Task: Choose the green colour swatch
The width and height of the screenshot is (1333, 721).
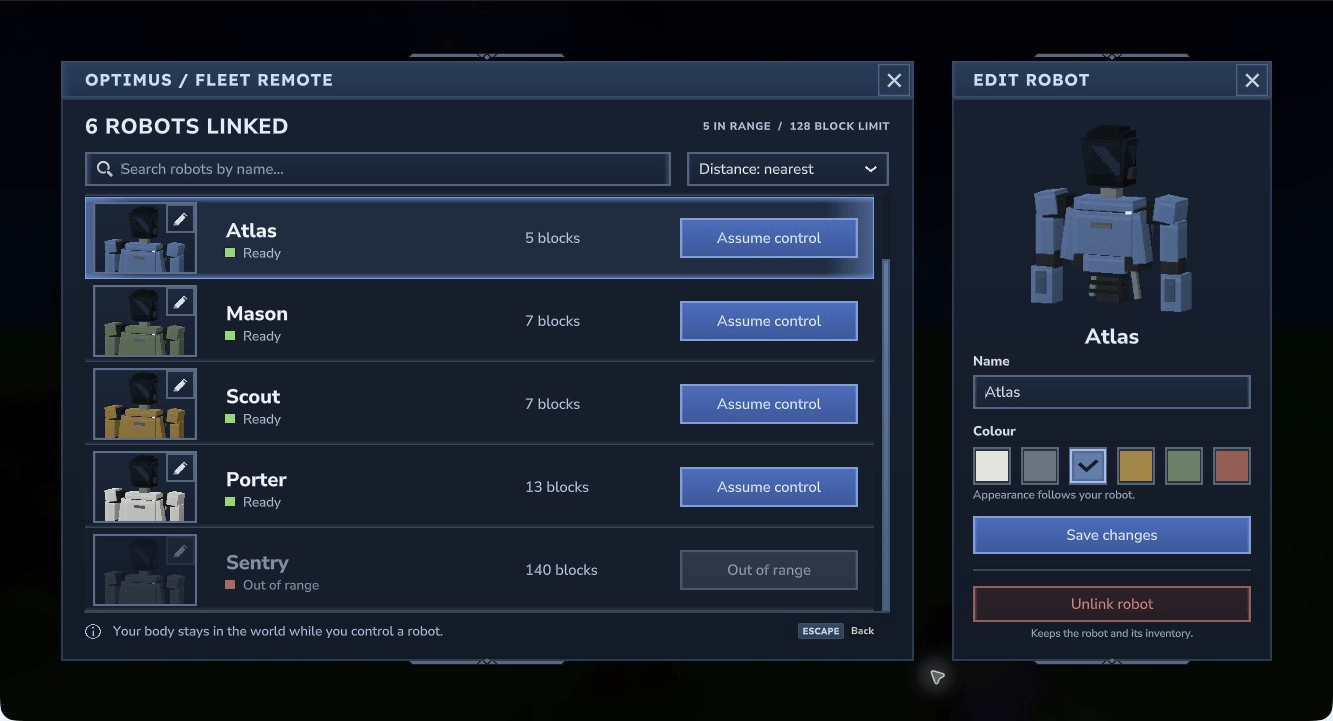Action: pyautogui.click(x=1184, y=466)
